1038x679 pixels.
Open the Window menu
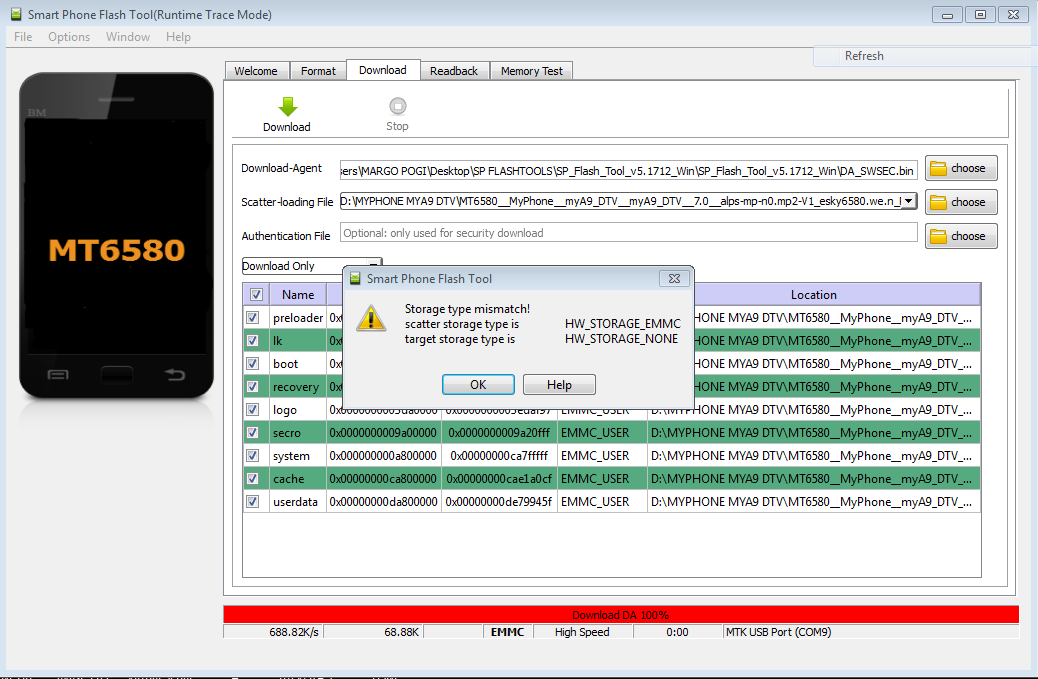click(128, 37)
